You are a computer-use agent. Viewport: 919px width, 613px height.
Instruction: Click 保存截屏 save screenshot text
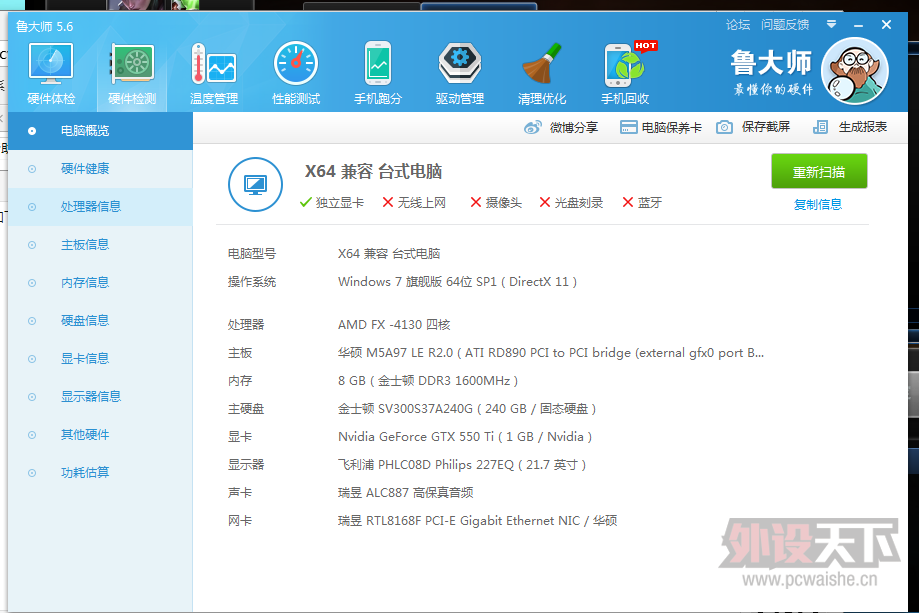coord(766,127)
